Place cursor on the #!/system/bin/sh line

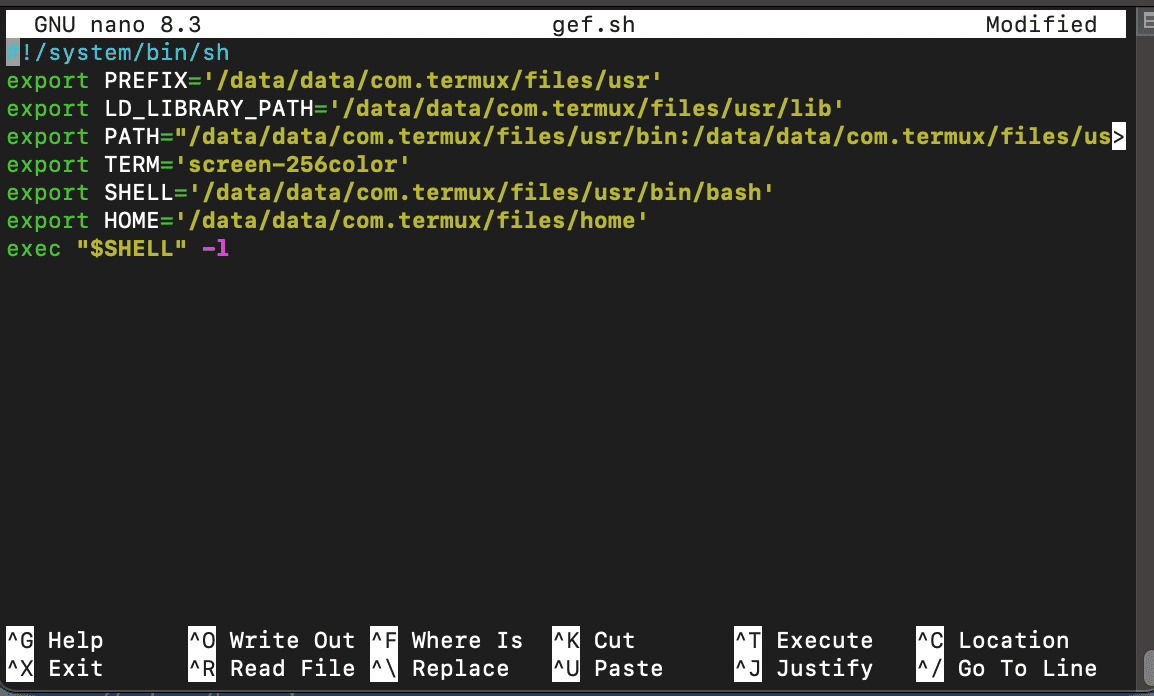[118, 53]
